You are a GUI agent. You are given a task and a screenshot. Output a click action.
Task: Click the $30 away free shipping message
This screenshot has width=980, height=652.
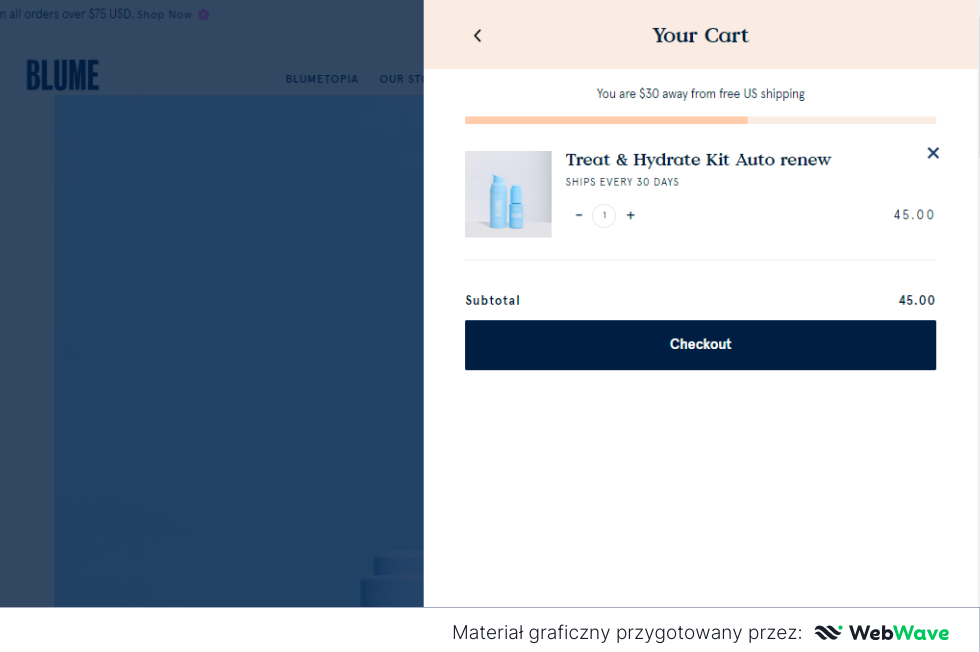(x=700, y=94)
